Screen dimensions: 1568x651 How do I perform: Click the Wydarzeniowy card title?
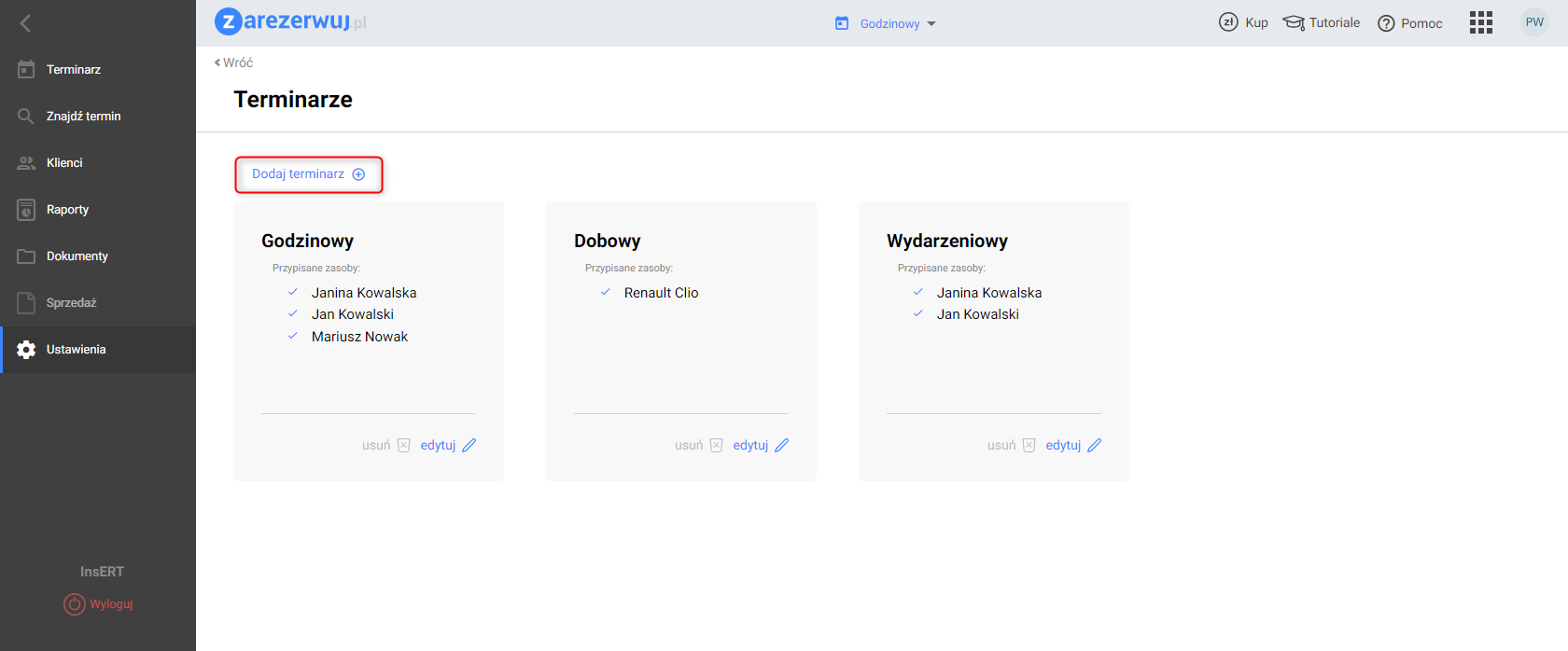tap(947, 241)
